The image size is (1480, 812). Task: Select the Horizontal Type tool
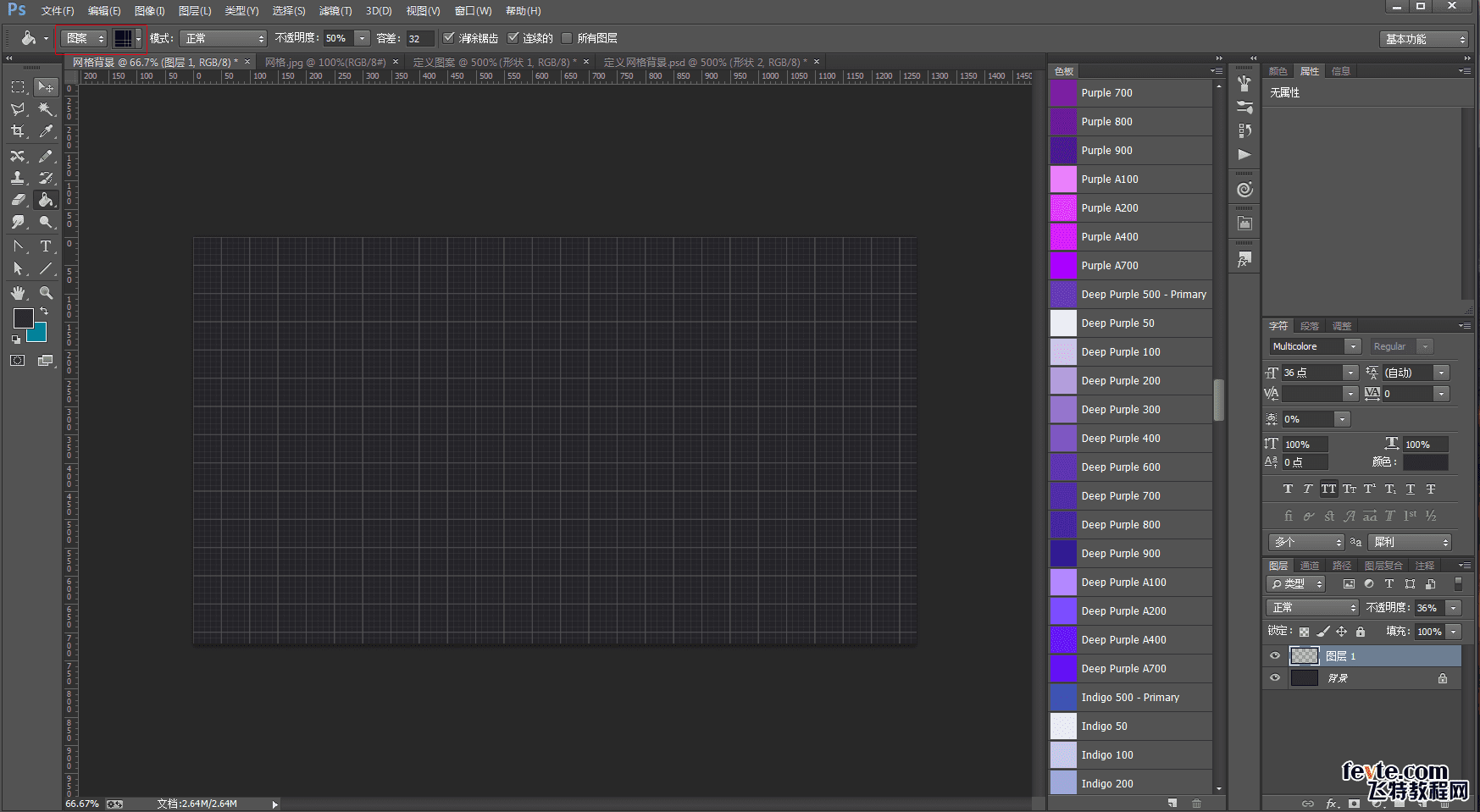point(46,246)
